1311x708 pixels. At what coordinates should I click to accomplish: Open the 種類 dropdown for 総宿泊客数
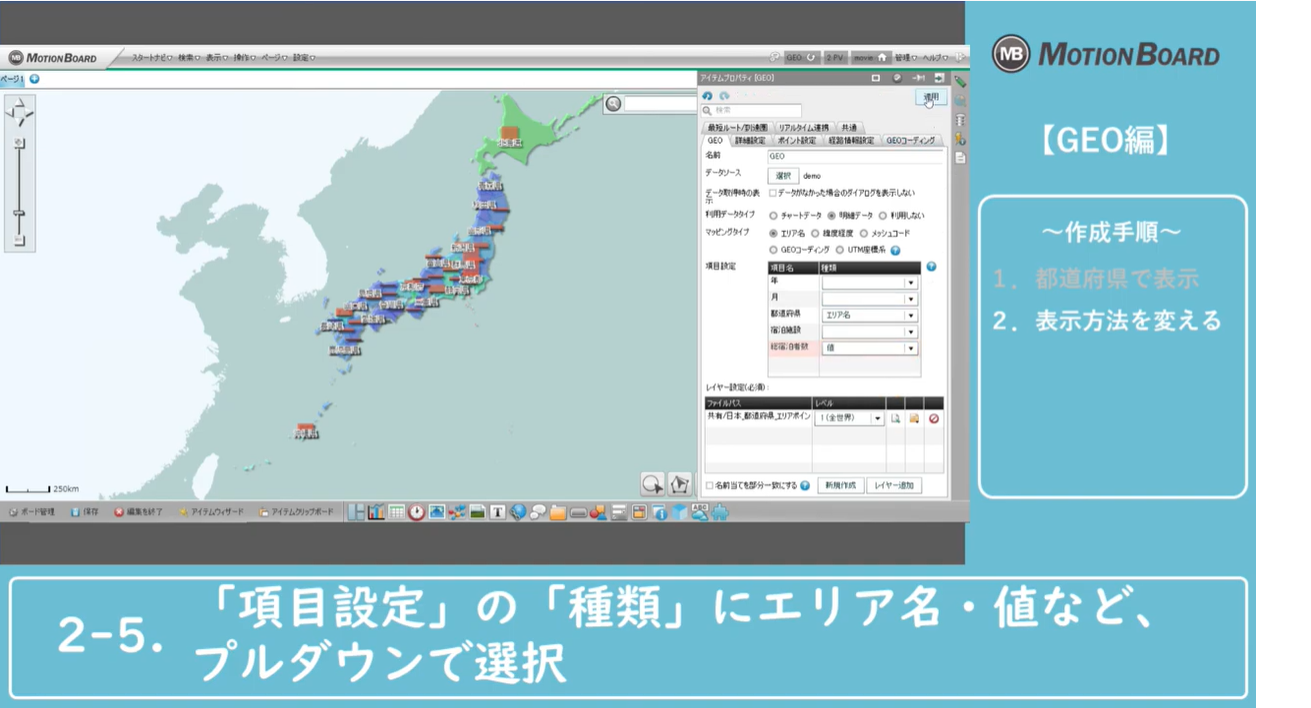[869, 348]
